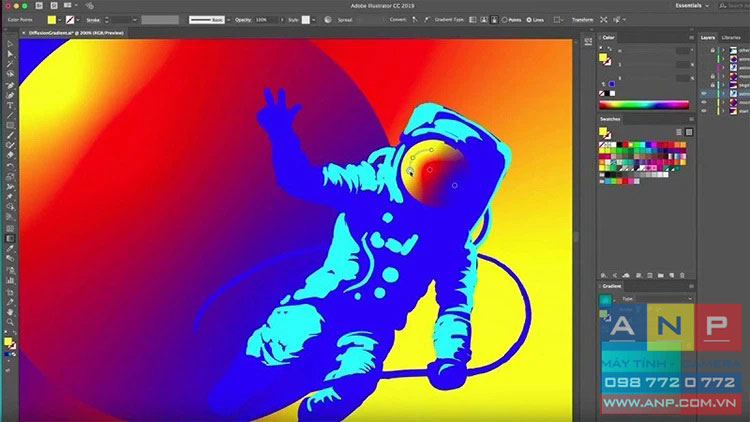Open the stroke weight dropdown

click(134, 20)
